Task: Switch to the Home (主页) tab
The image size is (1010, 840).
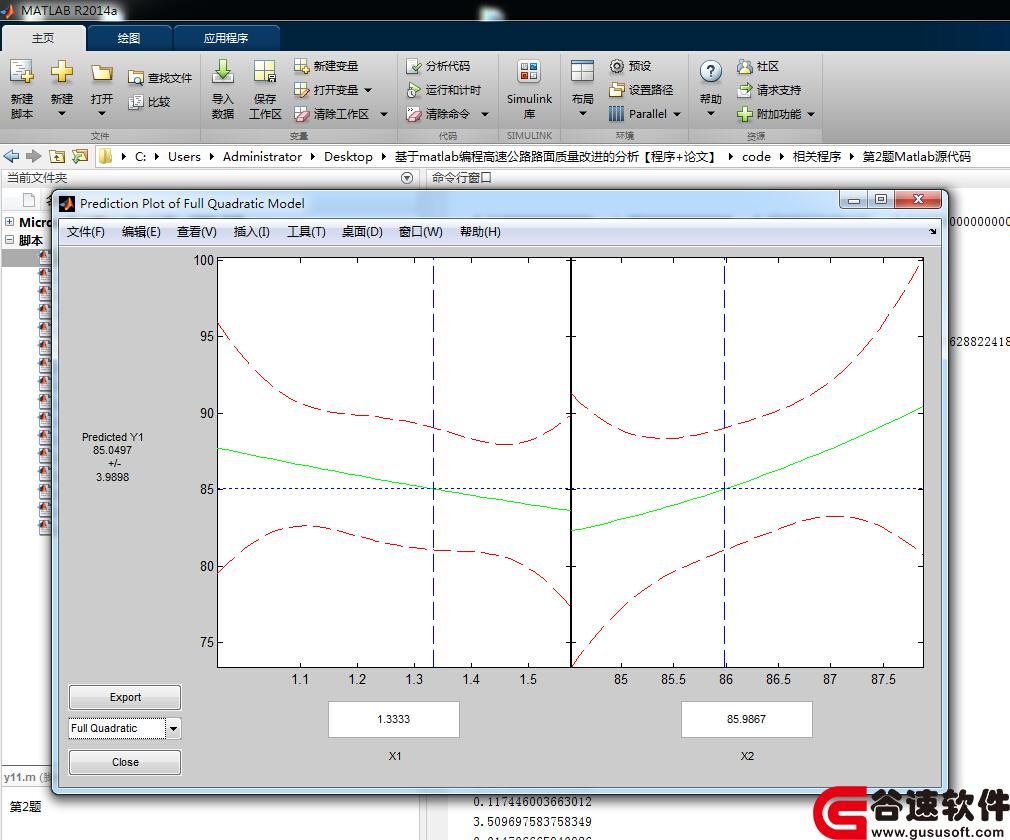Action: 43,38
